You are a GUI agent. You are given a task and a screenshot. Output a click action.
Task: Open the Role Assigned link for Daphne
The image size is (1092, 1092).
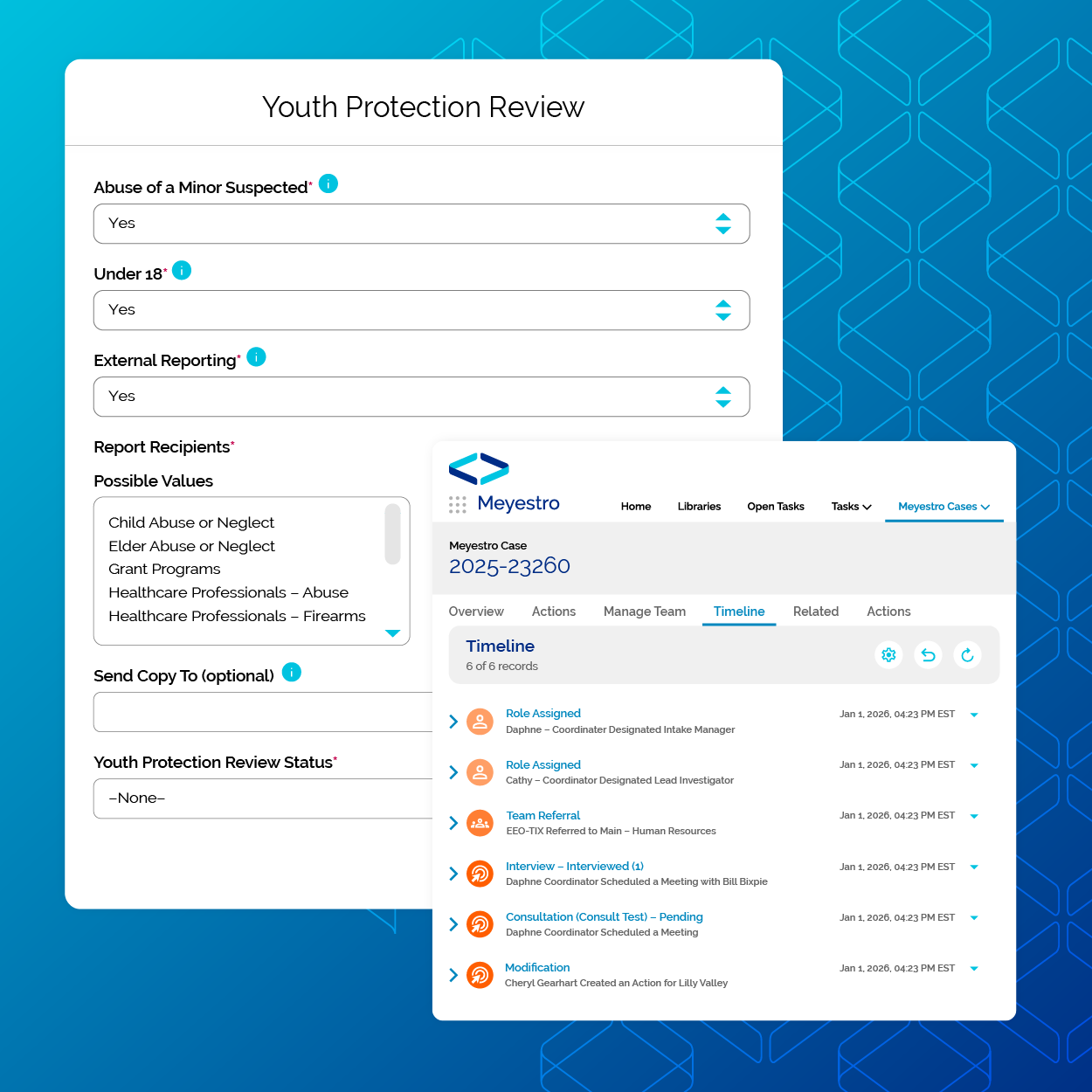[x=543, y=714]
